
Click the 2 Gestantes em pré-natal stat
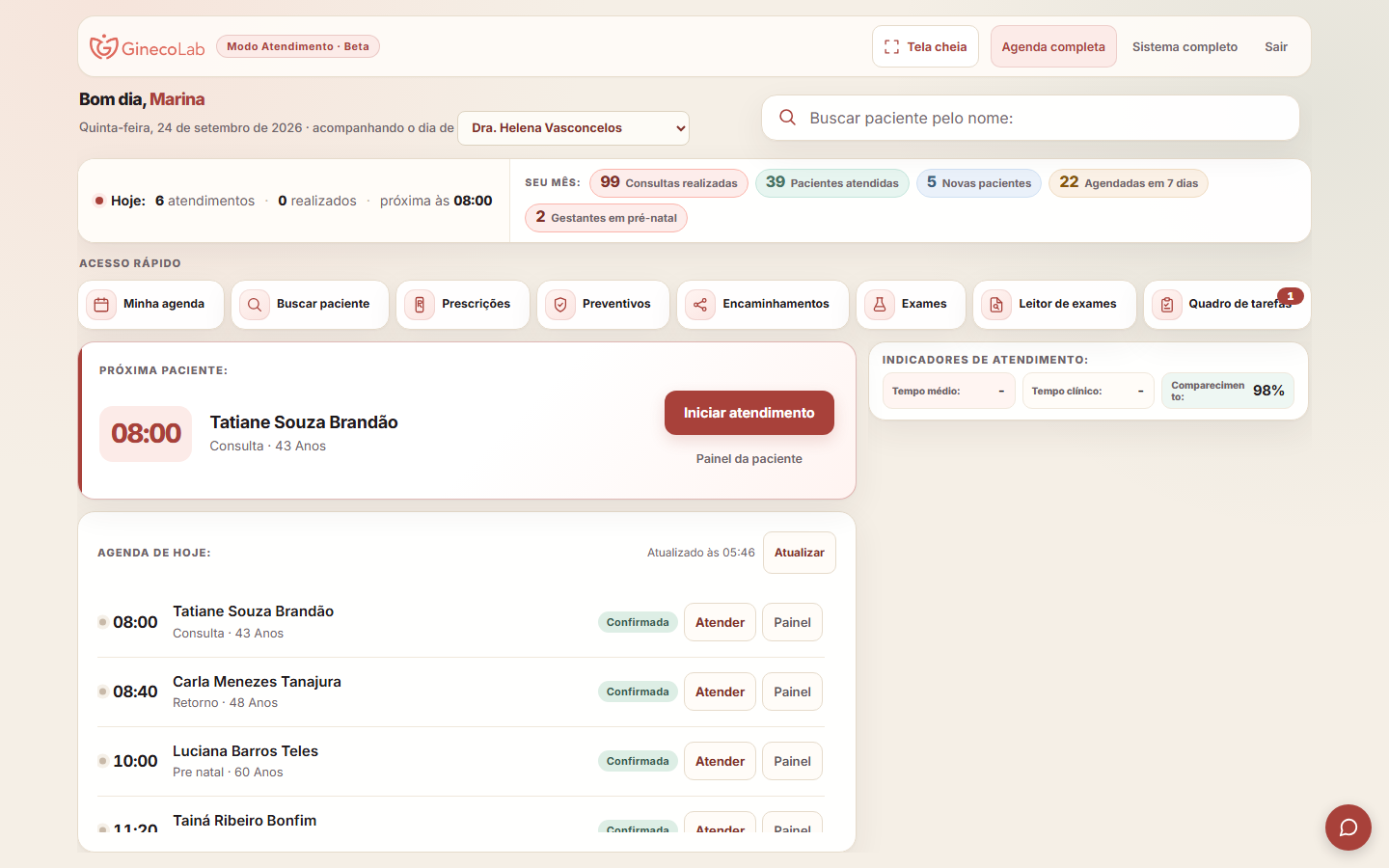[x=606, y=217]
